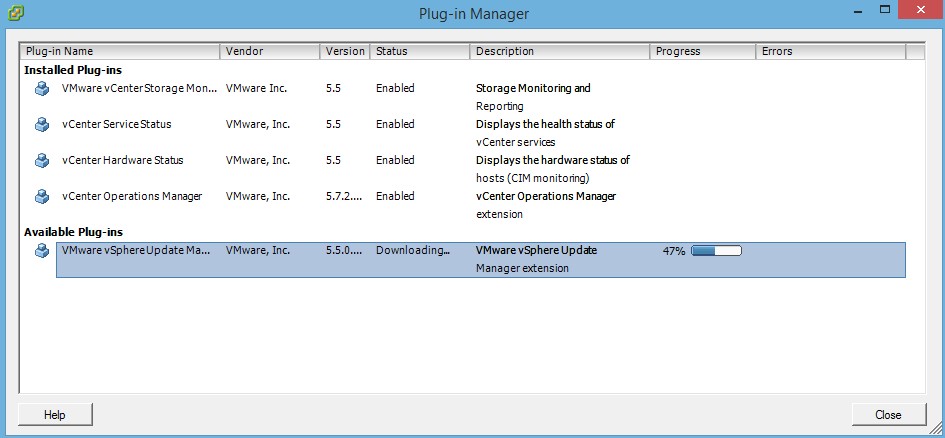Image resolution: width=945 pixels, height=438 pixels.
Task: Click the vCenter Hardware Status plug-in icon
Action: click(42, 161)
